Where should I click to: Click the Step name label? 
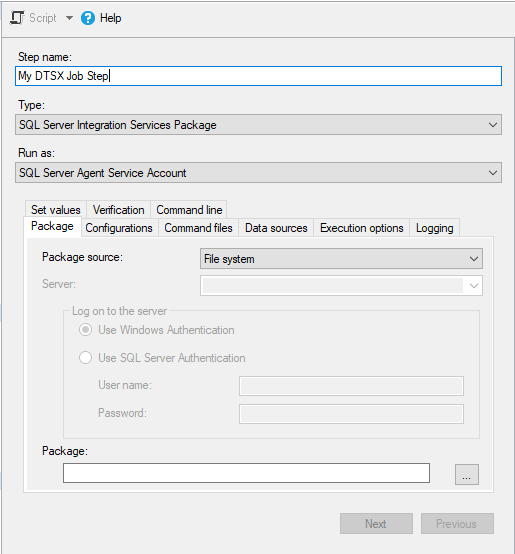tap(45, 57)
